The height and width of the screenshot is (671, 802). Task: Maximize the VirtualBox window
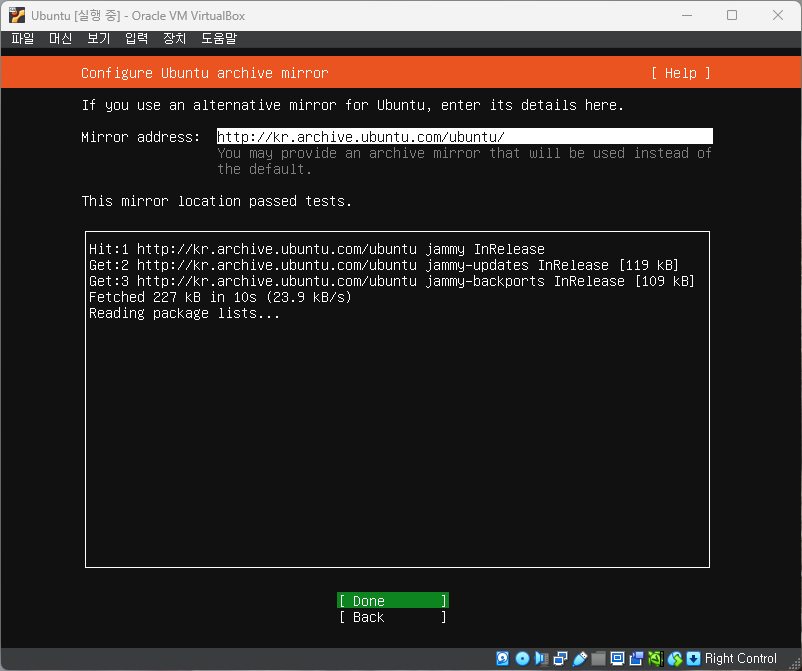(732, 15)
